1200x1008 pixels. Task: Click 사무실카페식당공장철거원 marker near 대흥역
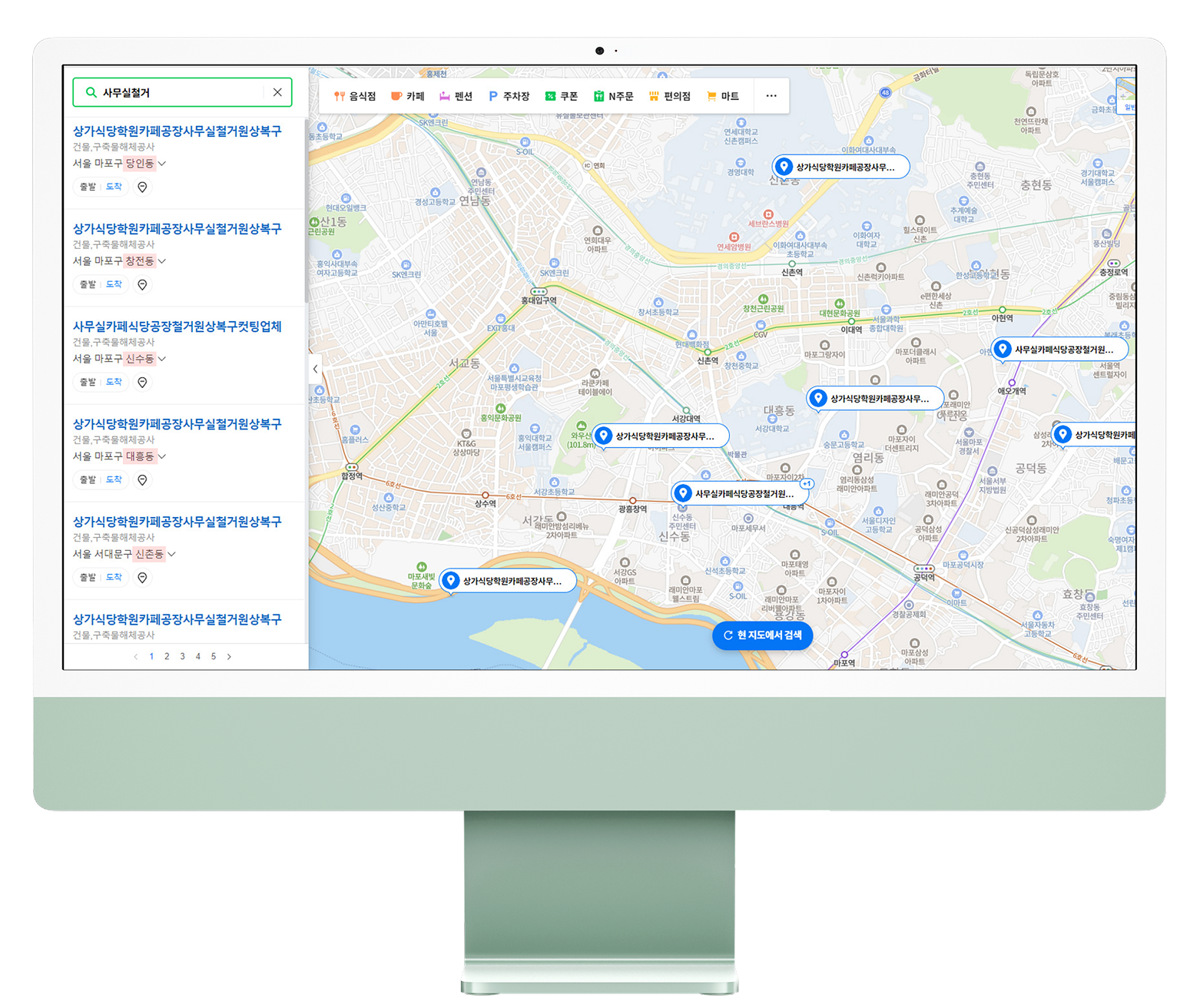(x=741, y=494)
